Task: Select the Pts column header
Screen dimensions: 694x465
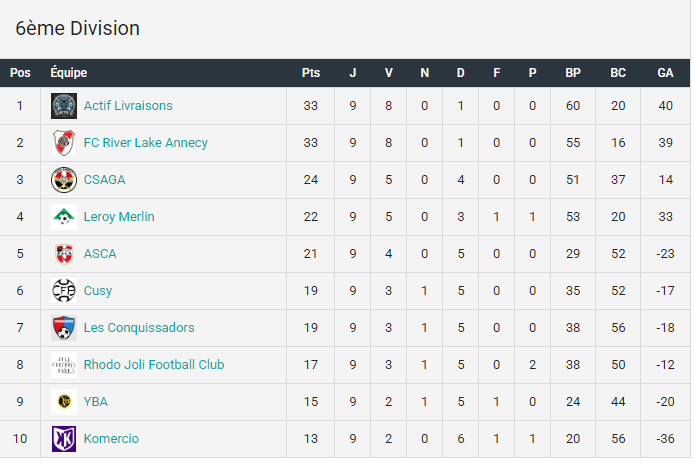Action: [x=311, y=73]
